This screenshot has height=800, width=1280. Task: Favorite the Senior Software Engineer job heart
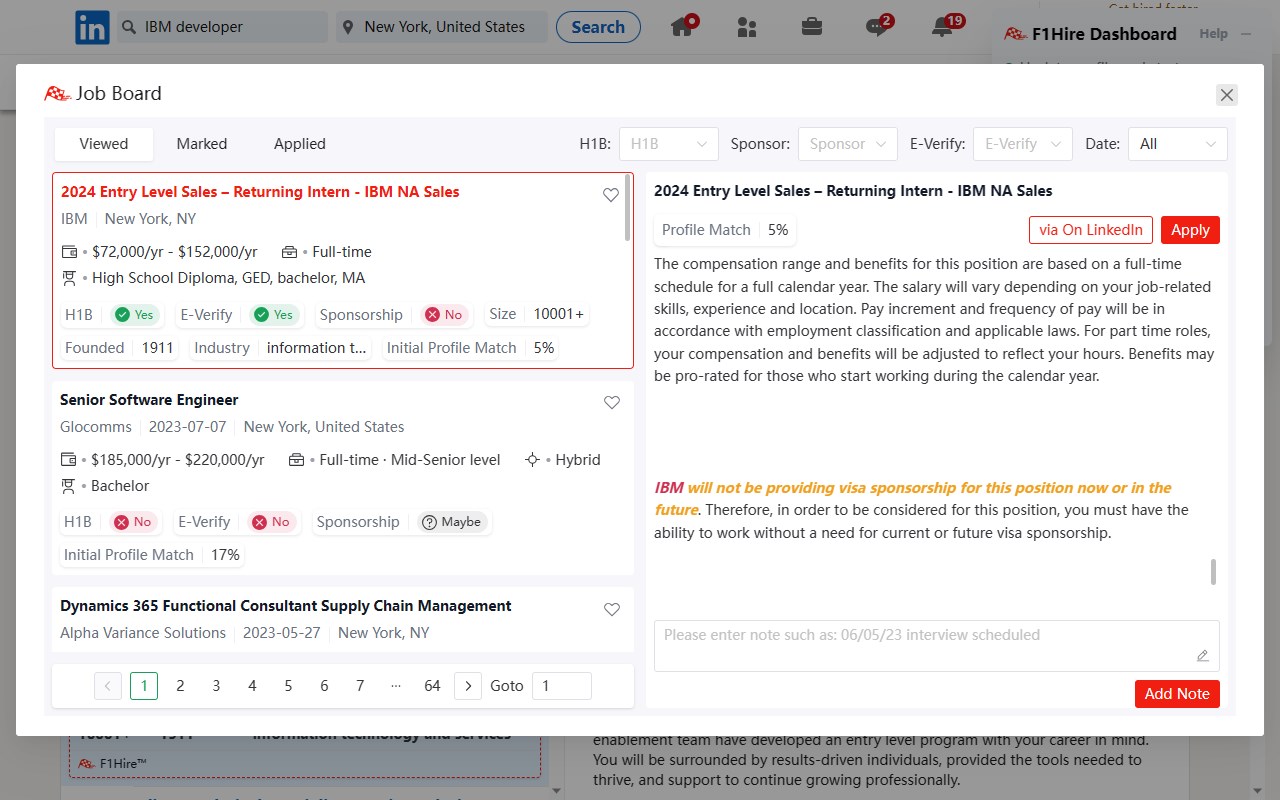pos(612,402)
